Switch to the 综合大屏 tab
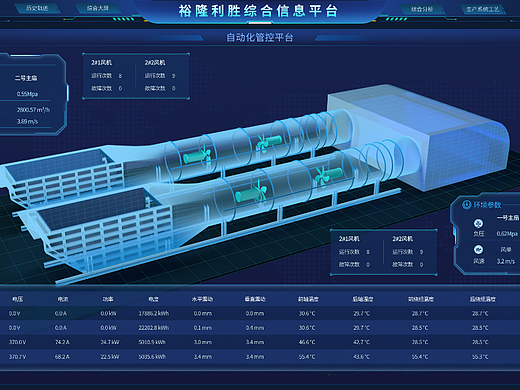Screen dimensions: 520x390 tap(98, 8)
